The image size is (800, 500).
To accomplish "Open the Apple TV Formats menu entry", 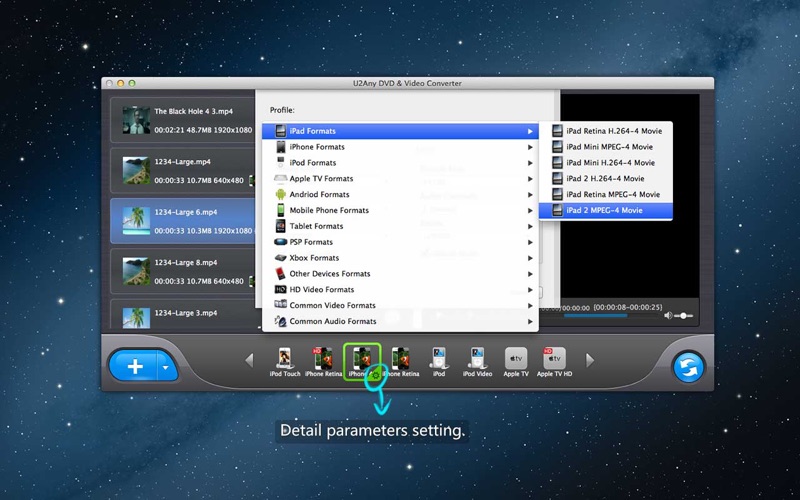I will (x=400, y=179).
